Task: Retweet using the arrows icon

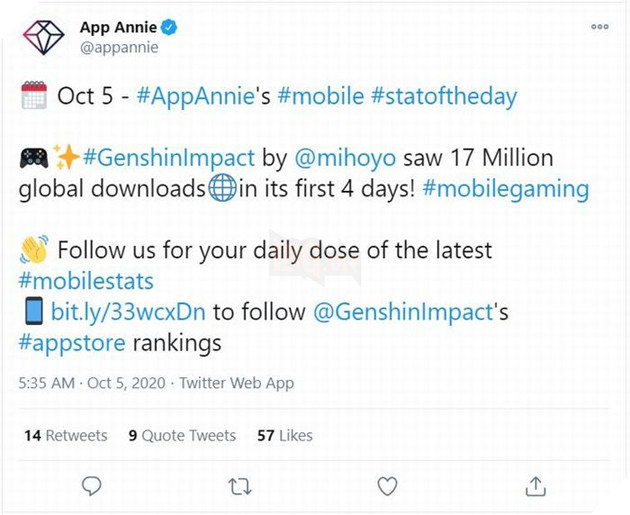Action: (x=240, y=486)
